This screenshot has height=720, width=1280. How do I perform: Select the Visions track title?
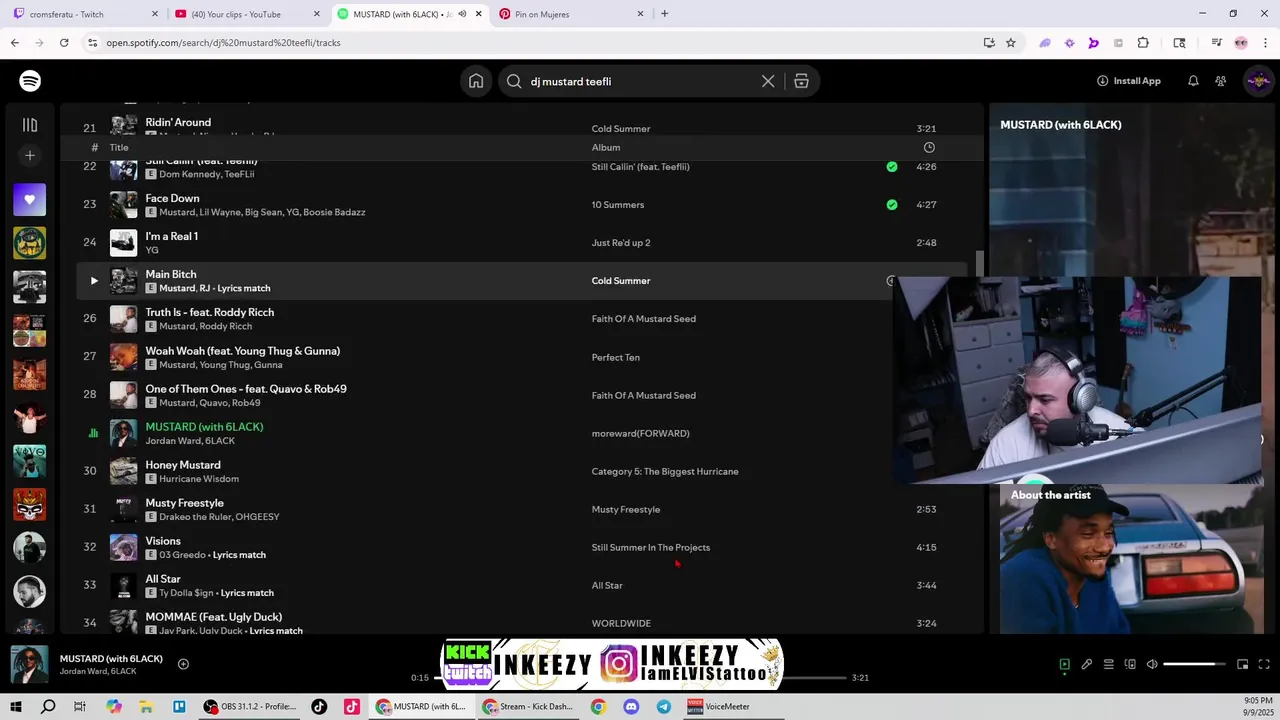coord(163,541)
